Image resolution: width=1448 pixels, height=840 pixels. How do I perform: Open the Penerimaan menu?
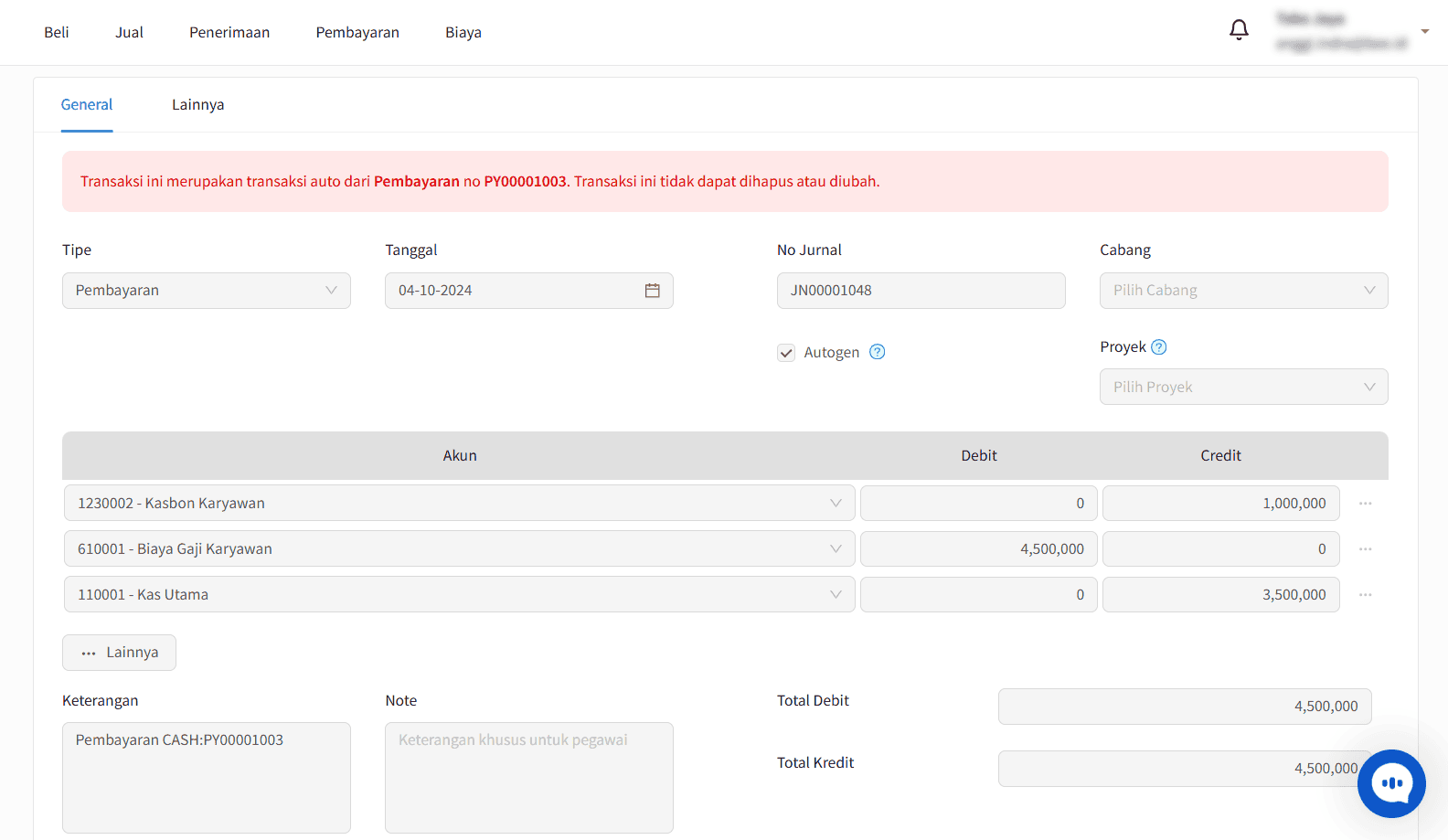pos(229,33)
